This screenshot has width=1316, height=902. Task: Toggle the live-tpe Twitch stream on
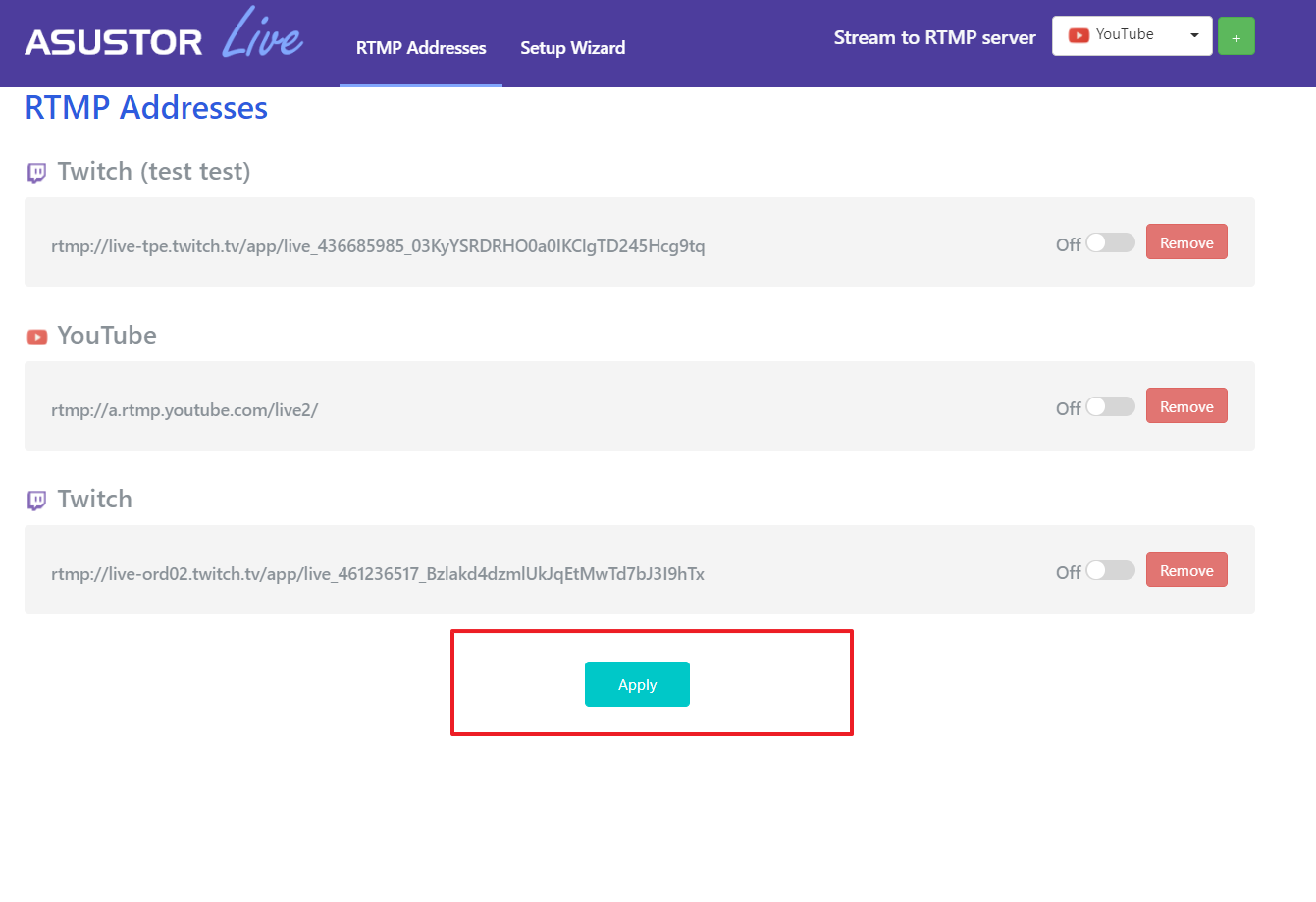coord(1110,242)
